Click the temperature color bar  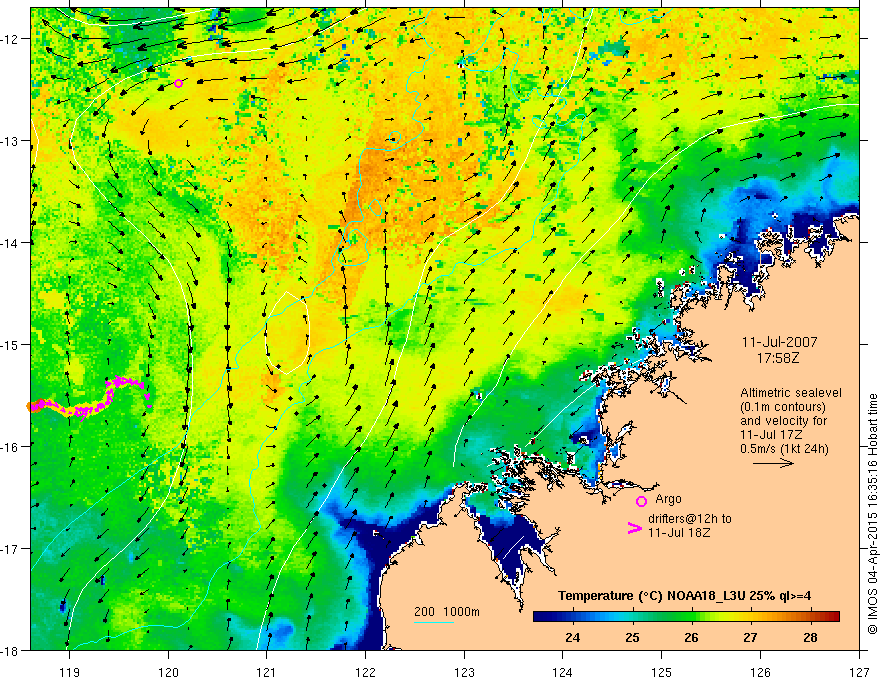coord(686,616)
